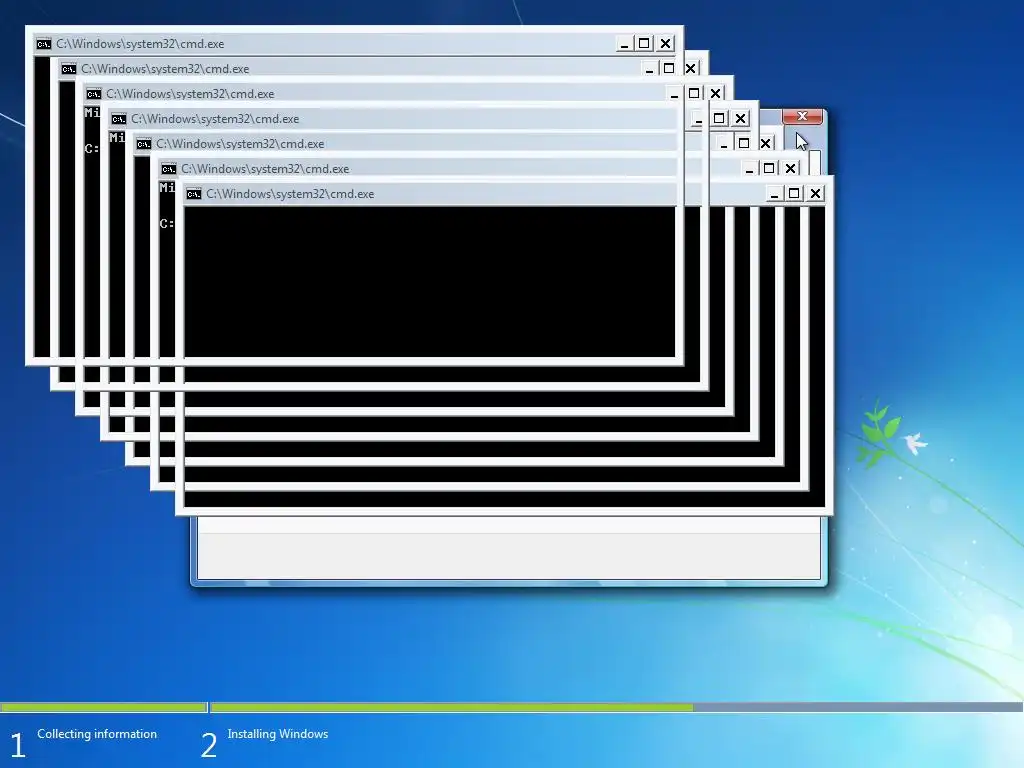
Task: Click the 'Installing Windows' step label
Action: click(x=278, y=734)
